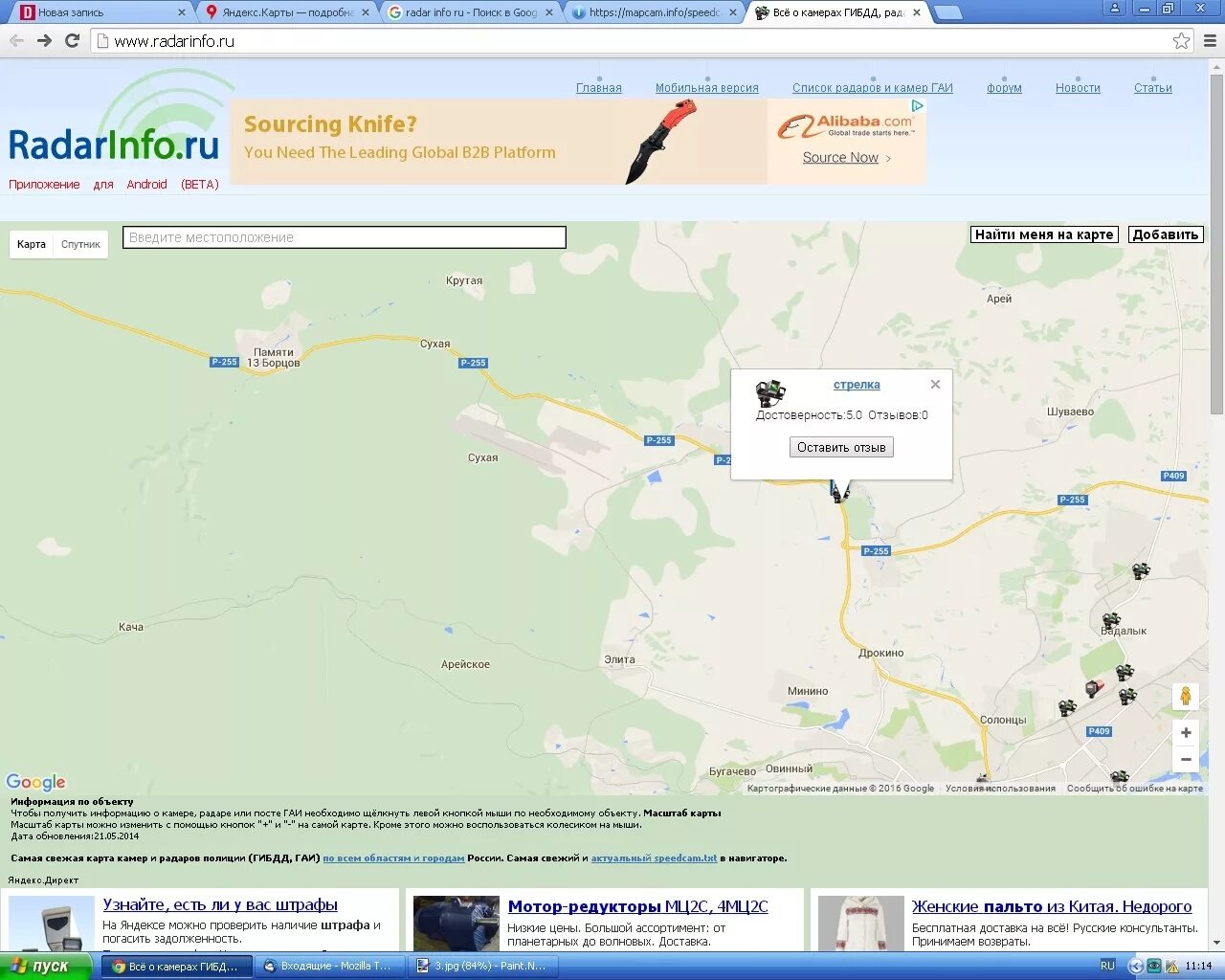
Task: Open 'по всем областям и городам' link
Action: [x=393, y=858]
